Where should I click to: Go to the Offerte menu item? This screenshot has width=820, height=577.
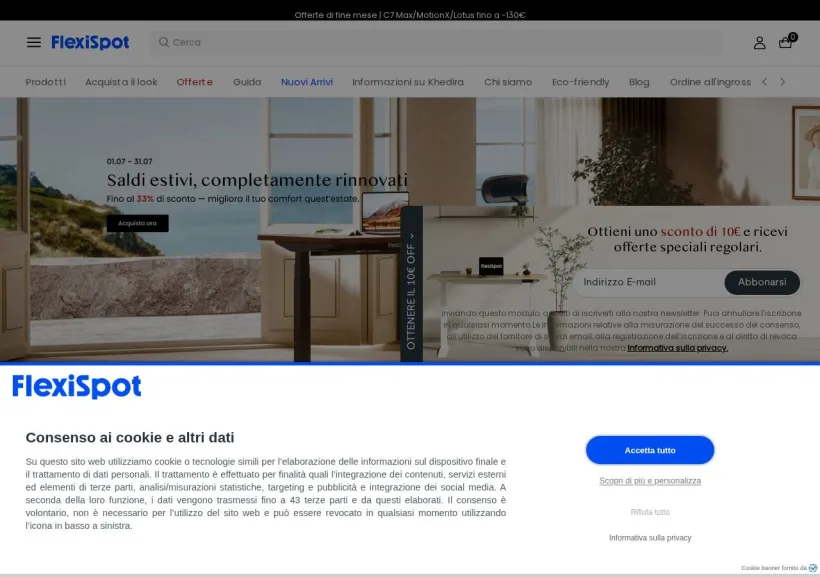195,82
